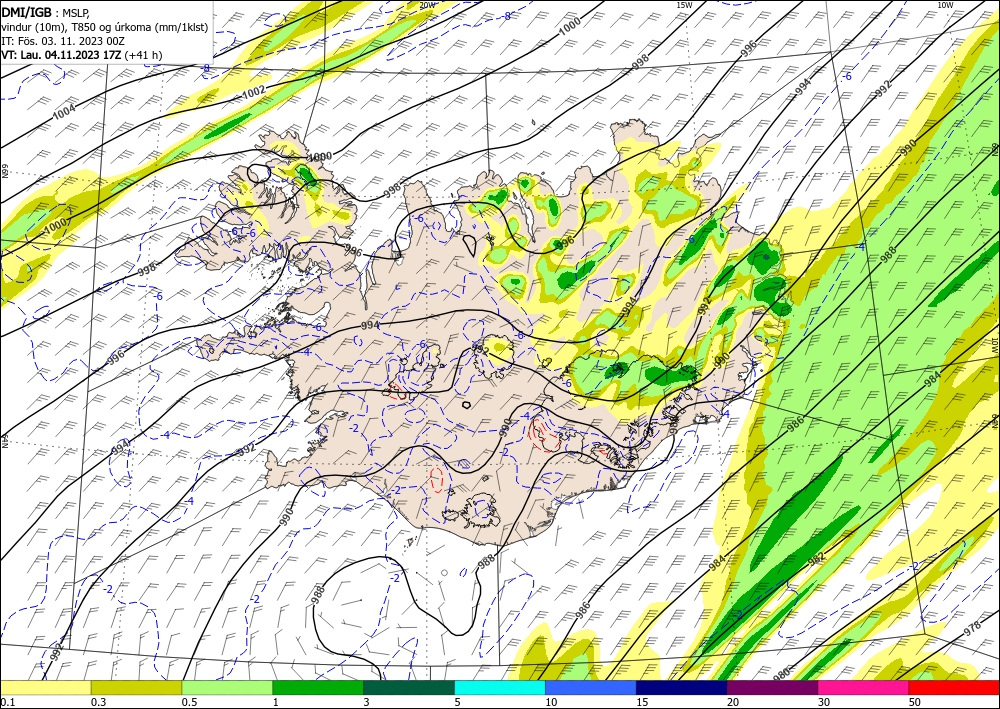Pick the blue 10–15 mm legend swatch

pos(591,688)
